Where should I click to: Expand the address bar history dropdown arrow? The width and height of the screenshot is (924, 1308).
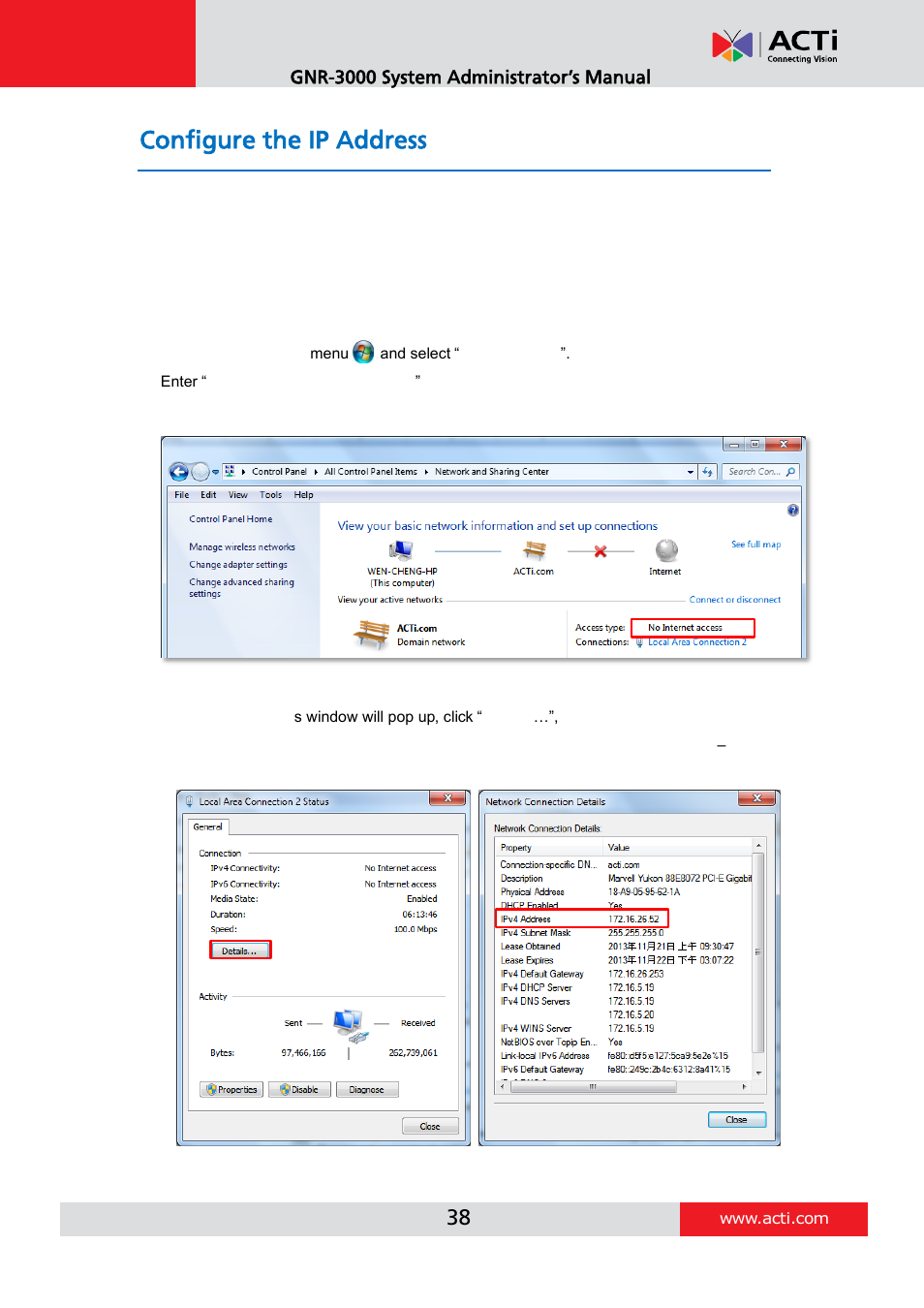[691, 473]
